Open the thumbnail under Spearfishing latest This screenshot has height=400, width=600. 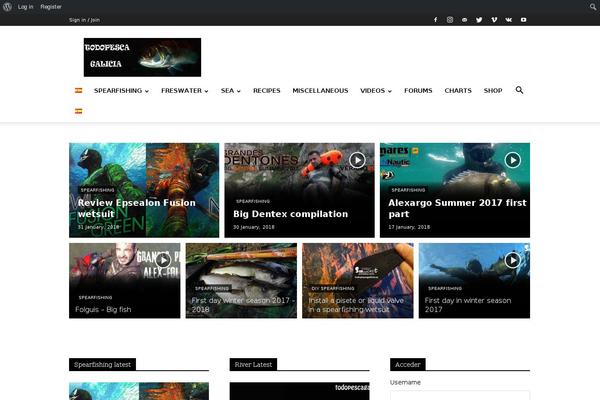tap(139, 391)
